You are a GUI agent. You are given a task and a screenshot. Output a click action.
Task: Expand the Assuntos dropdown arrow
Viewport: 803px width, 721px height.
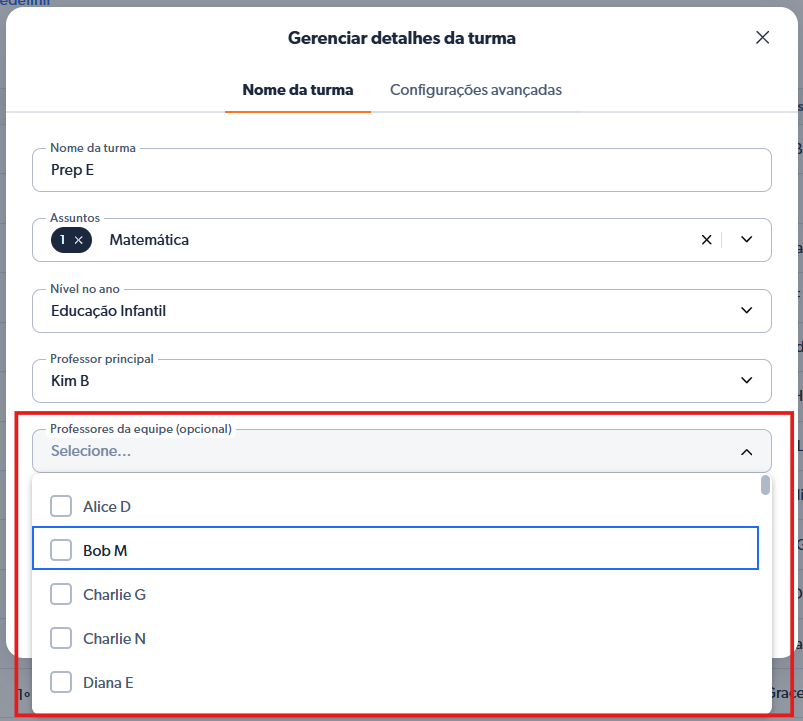[x=746, y=240]
